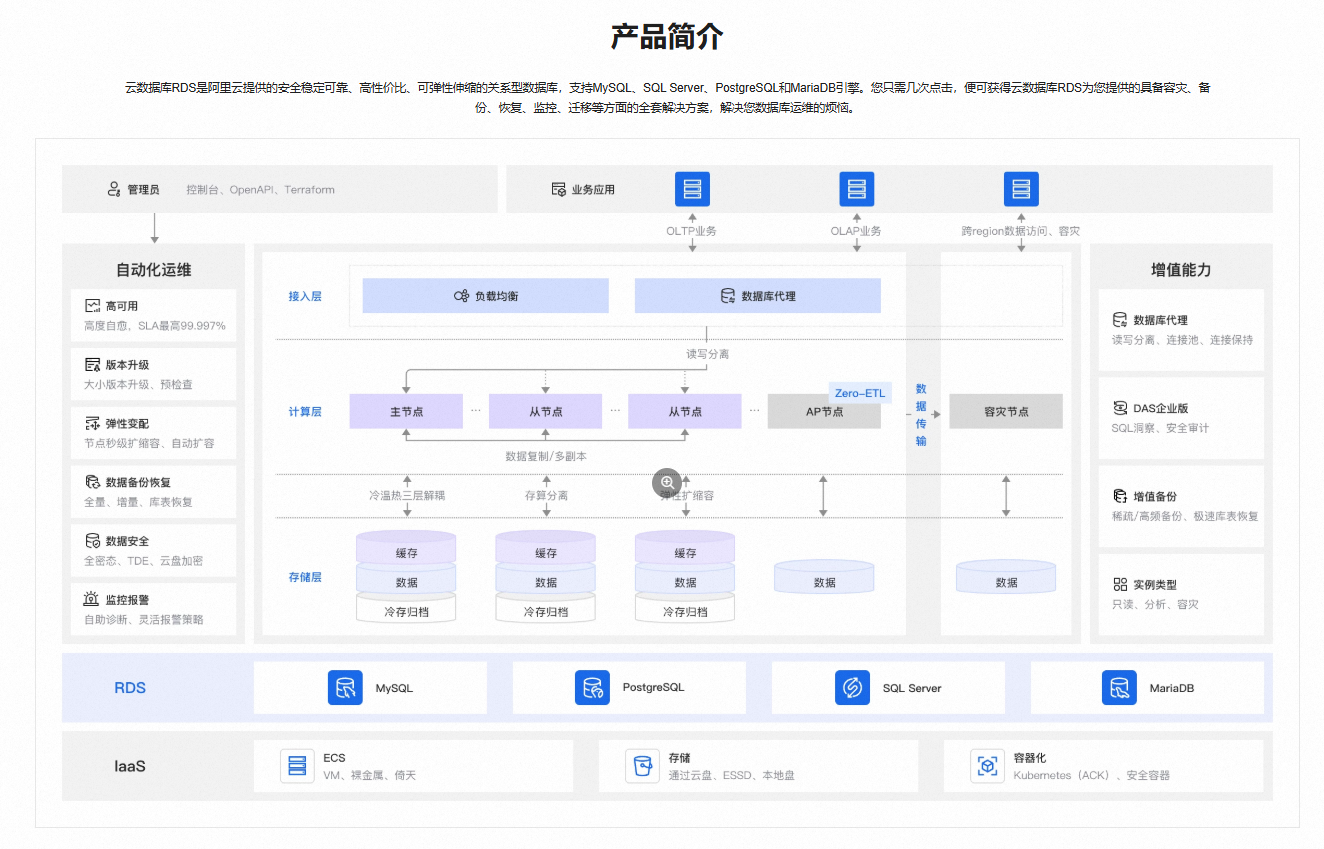Screen dimensions: 1324x849
Task: Click the 弹性变配 icon
Action: [x=92, y=424]
